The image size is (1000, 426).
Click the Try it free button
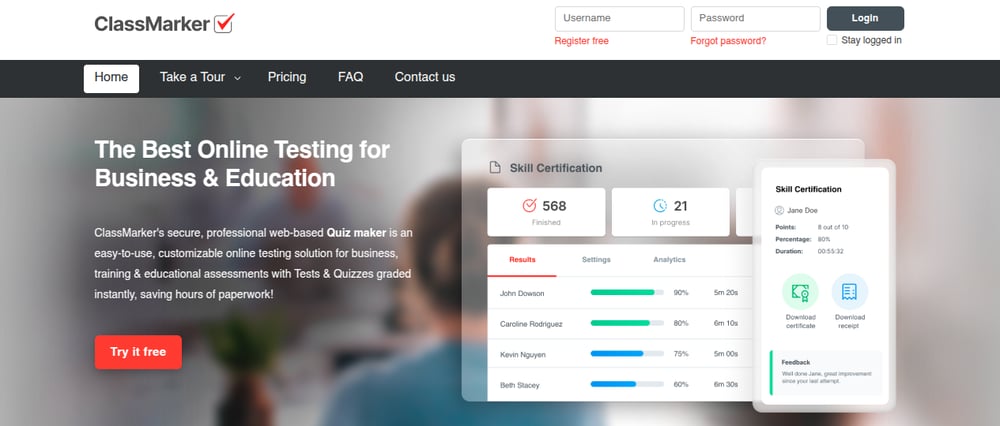pyautogui.click(x=138, y=352)
